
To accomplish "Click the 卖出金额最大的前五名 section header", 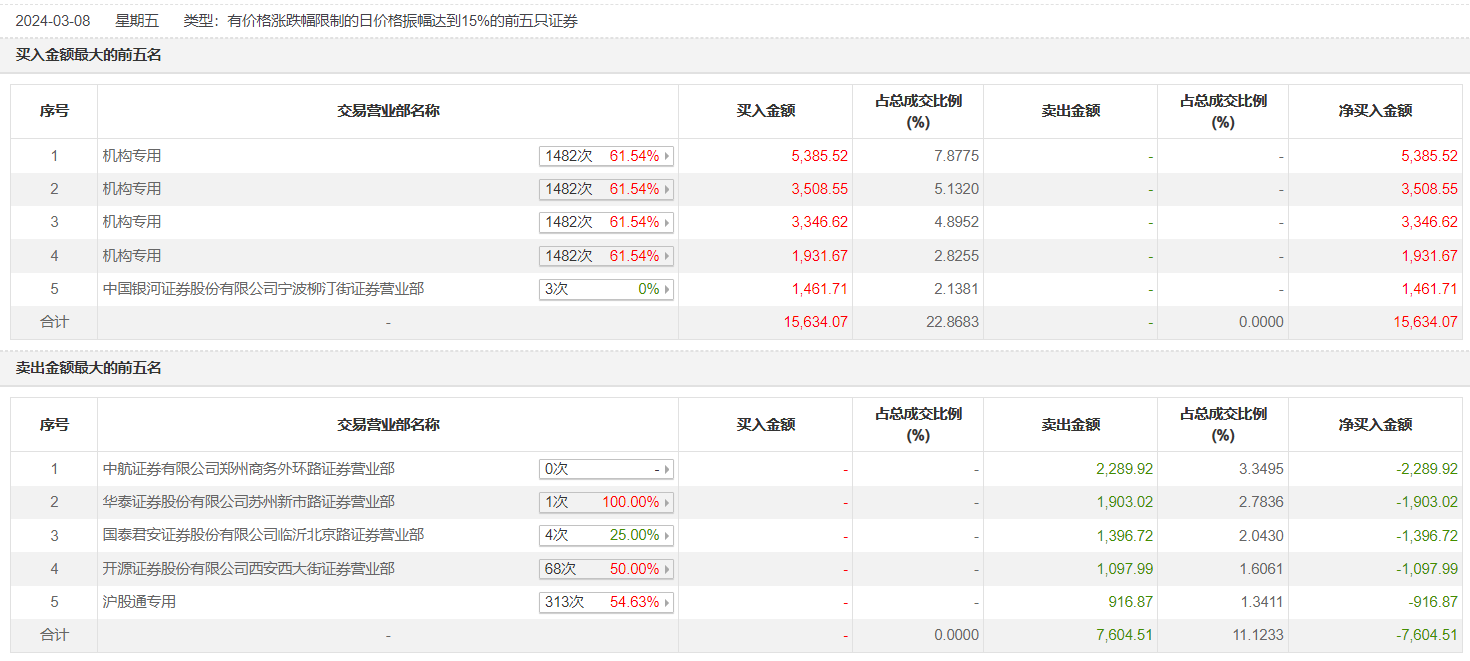I will pos(88,368).
